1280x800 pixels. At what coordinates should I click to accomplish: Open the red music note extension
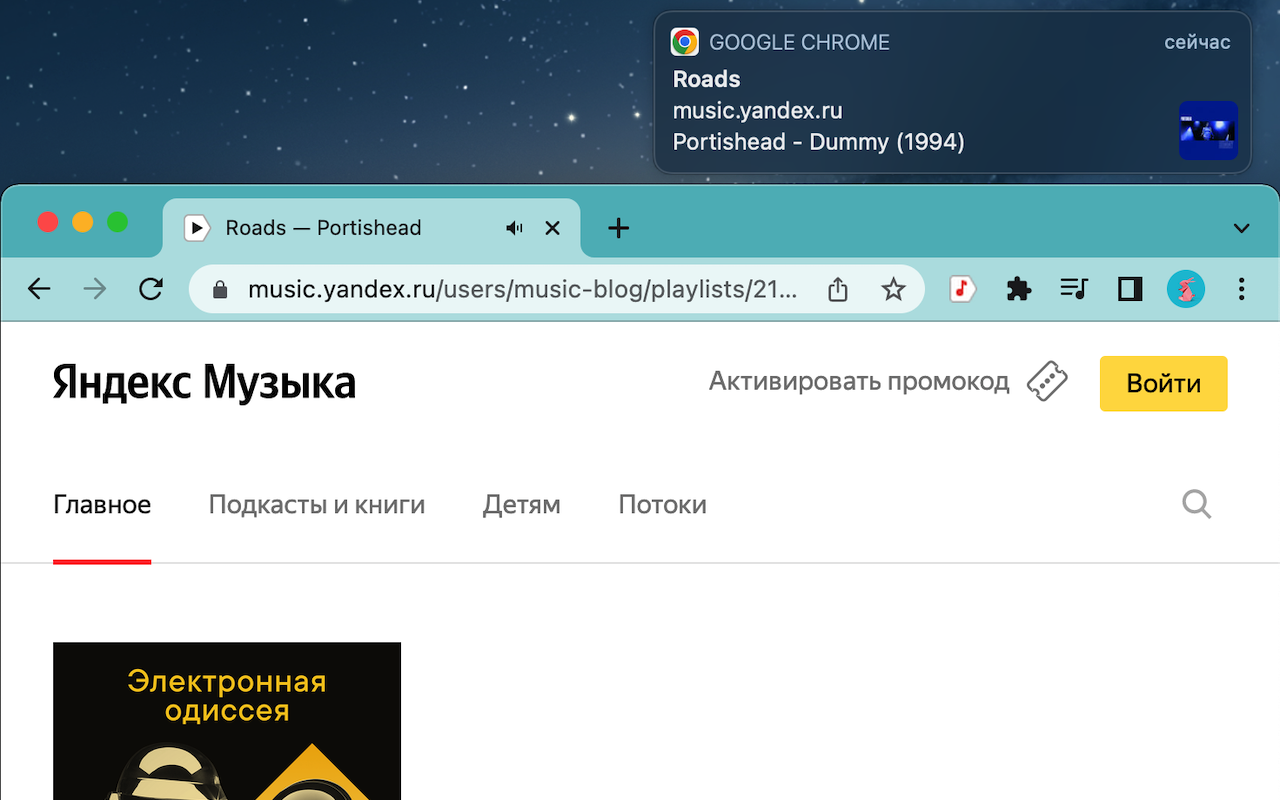[x=962, y=290]
